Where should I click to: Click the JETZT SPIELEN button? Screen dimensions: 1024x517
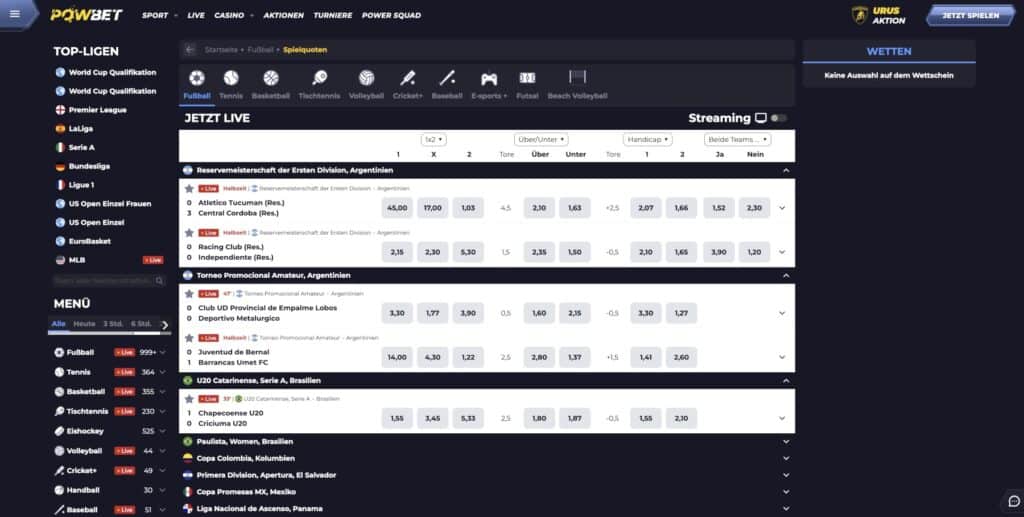point(963,16)
